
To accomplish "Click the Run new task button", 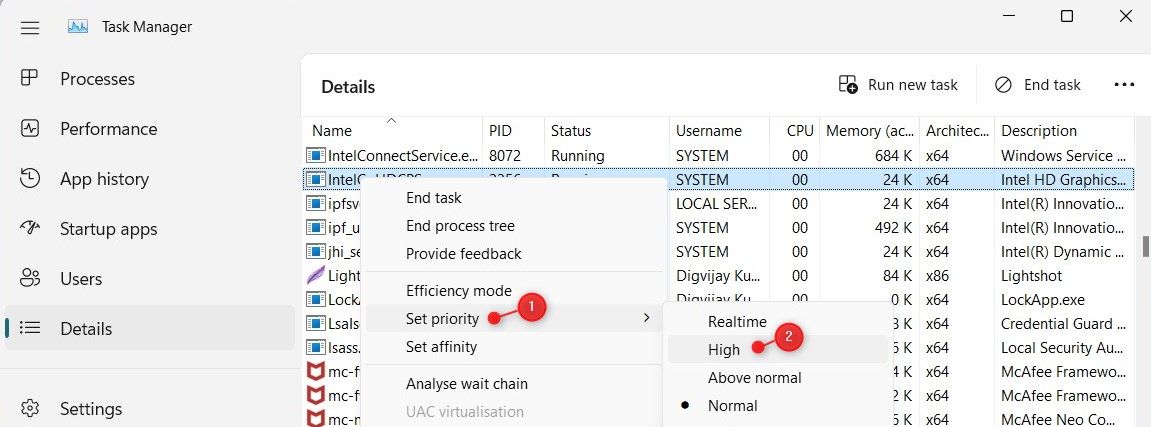I will pos(898,84).
